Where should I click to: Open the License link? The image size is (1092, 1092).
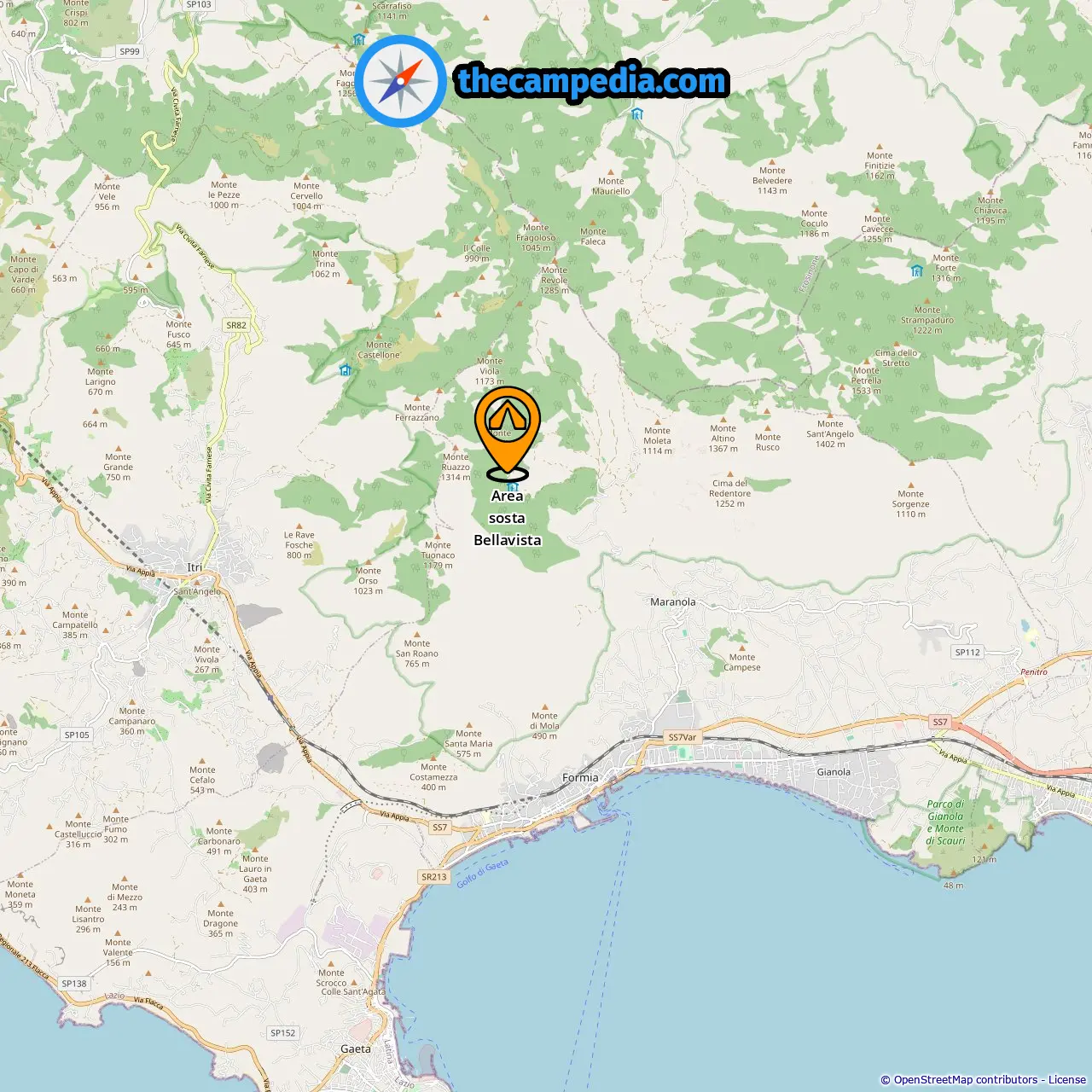(x=1067, y=1079)
